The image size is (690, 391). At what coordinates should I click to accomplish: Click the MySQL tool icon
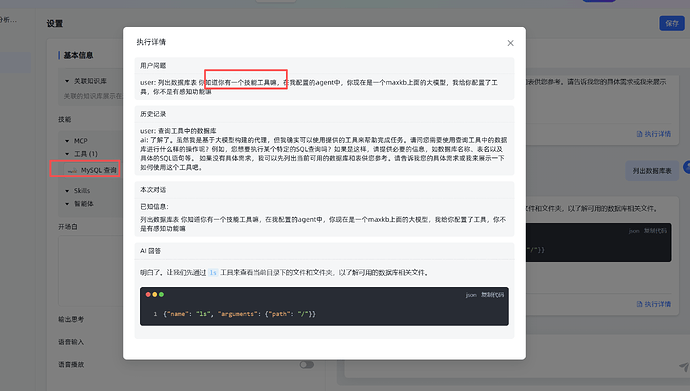[73, 170]
